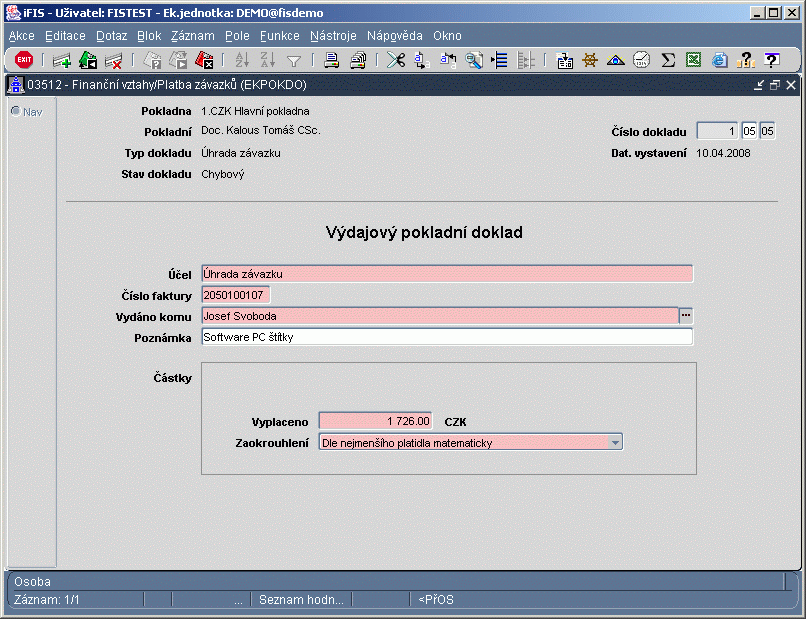
Task: Open the Editace menu
Action: click(65, 36)
